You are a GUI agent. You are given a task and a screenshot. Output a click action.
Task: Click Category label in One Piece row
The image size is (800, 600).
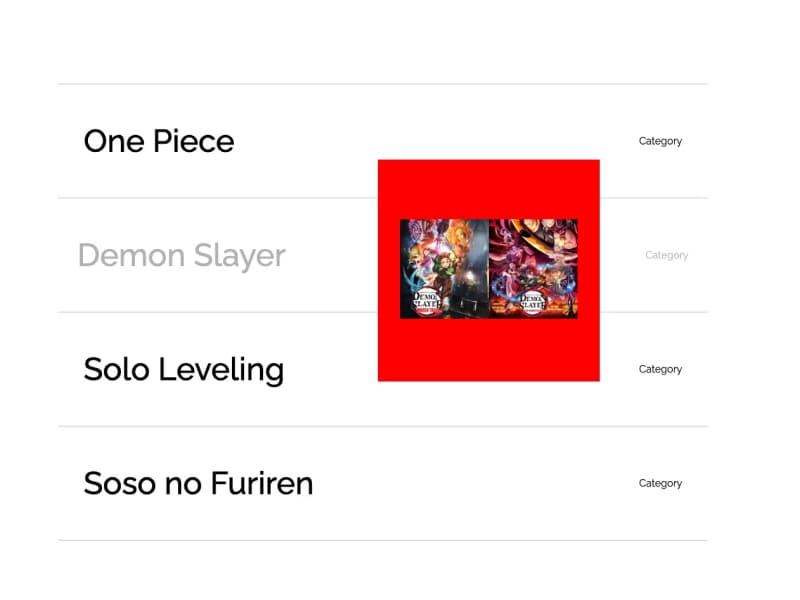pyautogui.click(x=660, y=141)
